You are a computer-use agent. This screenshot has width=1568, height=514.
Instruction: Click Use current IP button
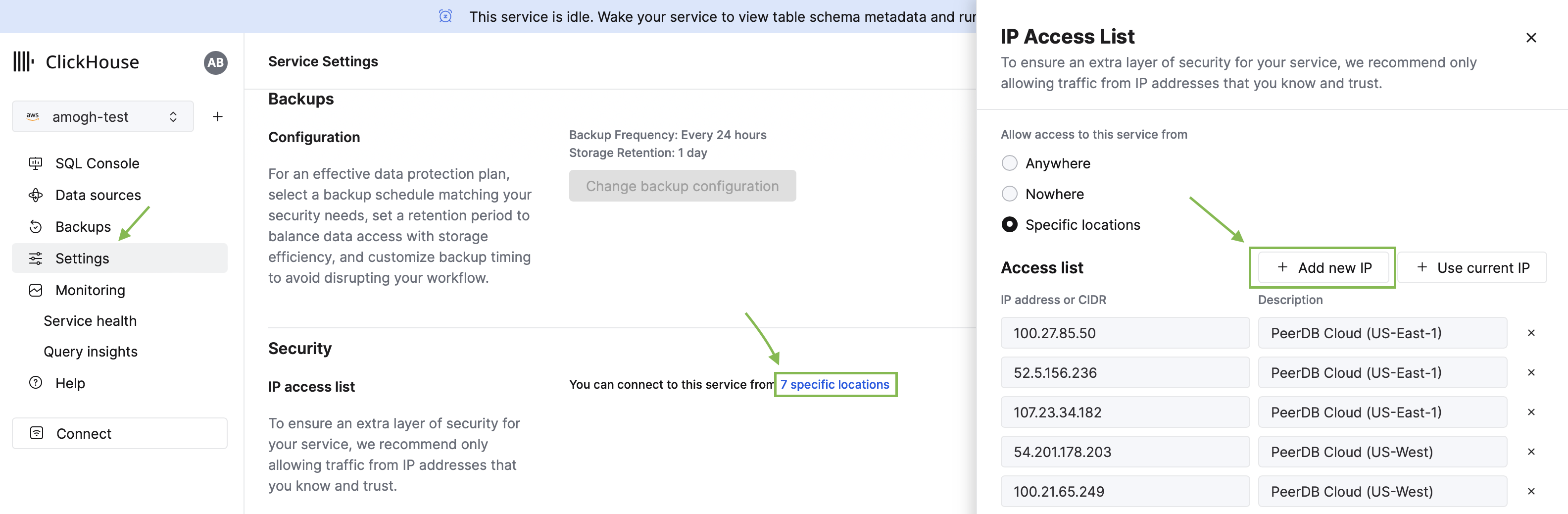point(1472,267)
